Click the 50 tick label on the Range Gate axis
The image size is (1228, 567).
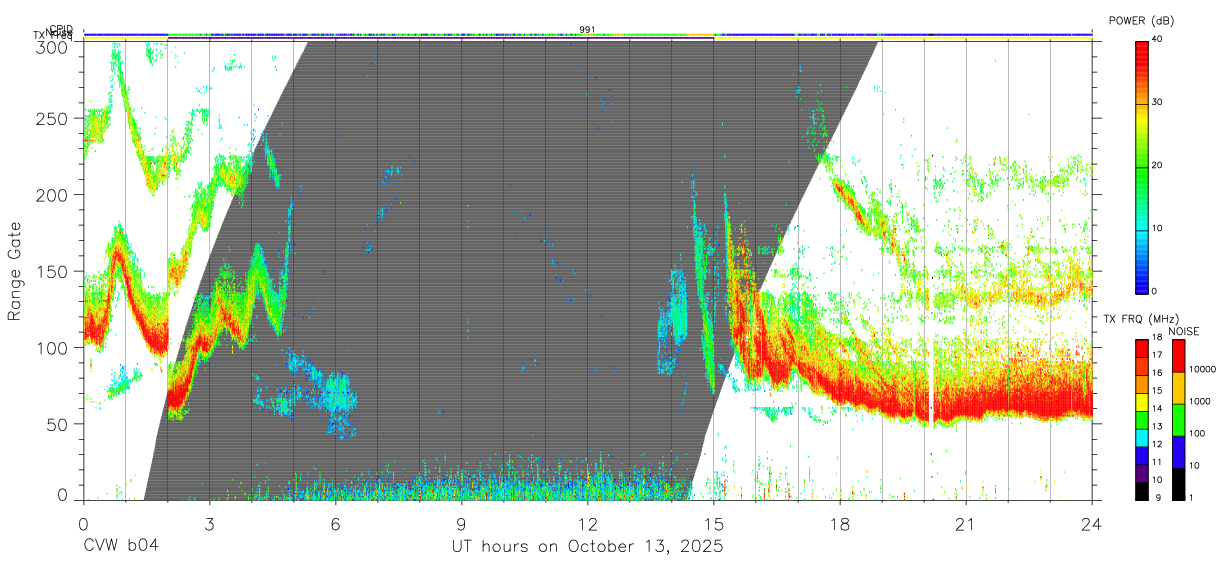tap(57, 424)
